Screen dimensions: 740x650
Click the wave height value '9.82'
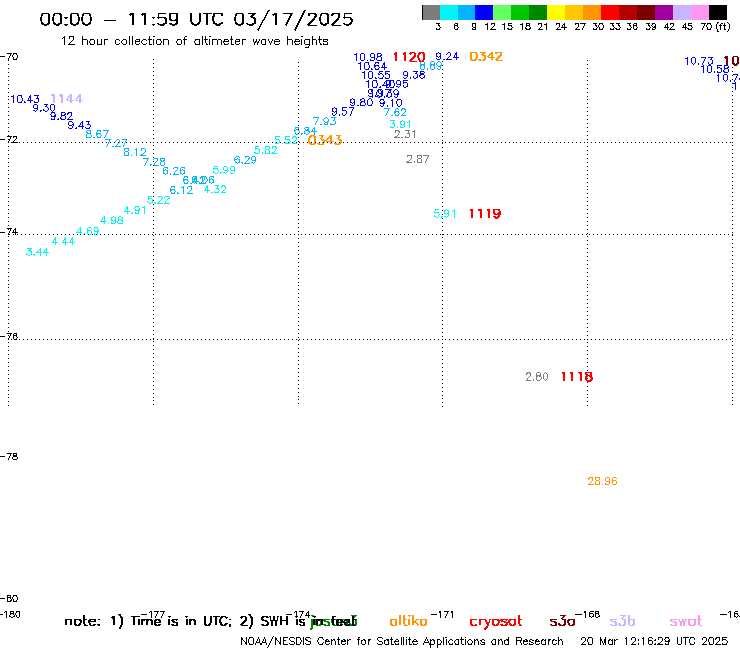pyautogui.click(x=61, y=116)
